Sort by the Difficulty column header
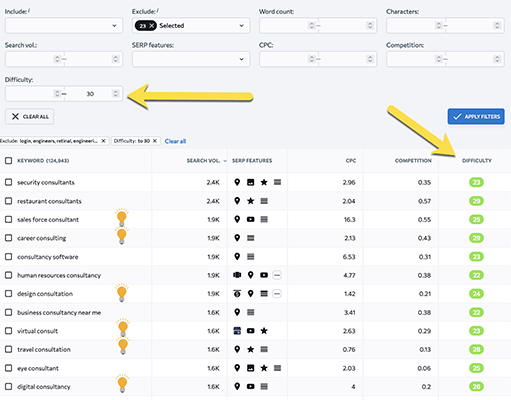 (477, 161)
